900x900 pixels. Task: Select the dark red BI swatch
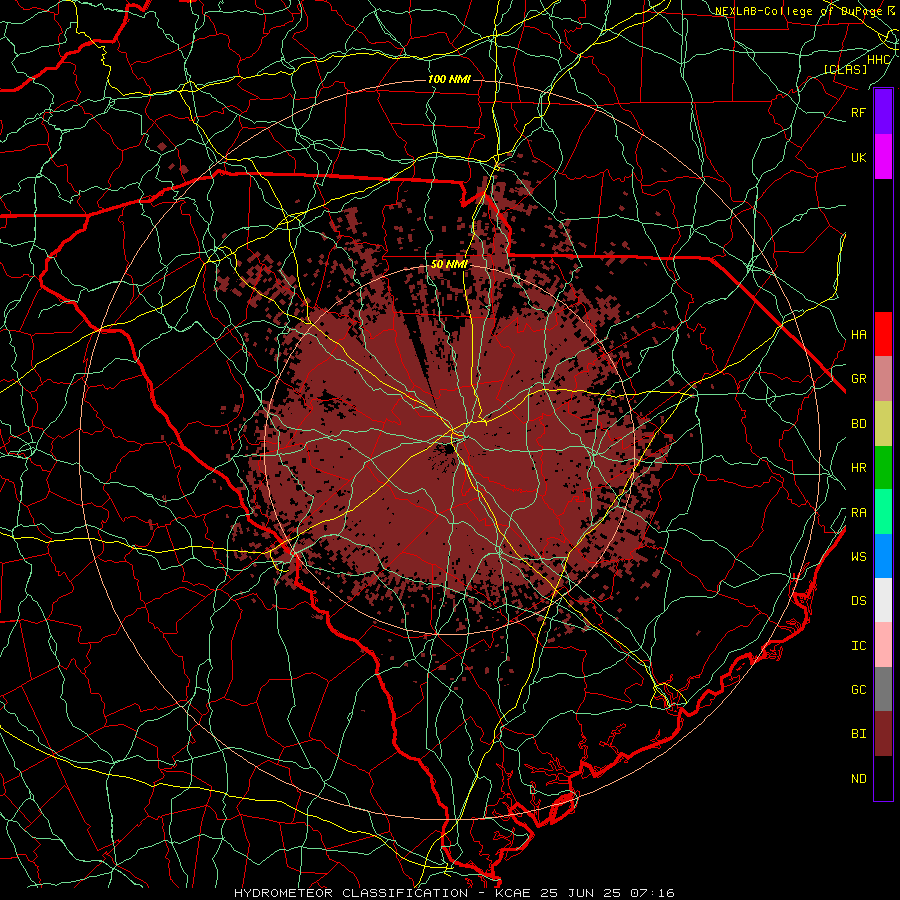pos(883,734)
